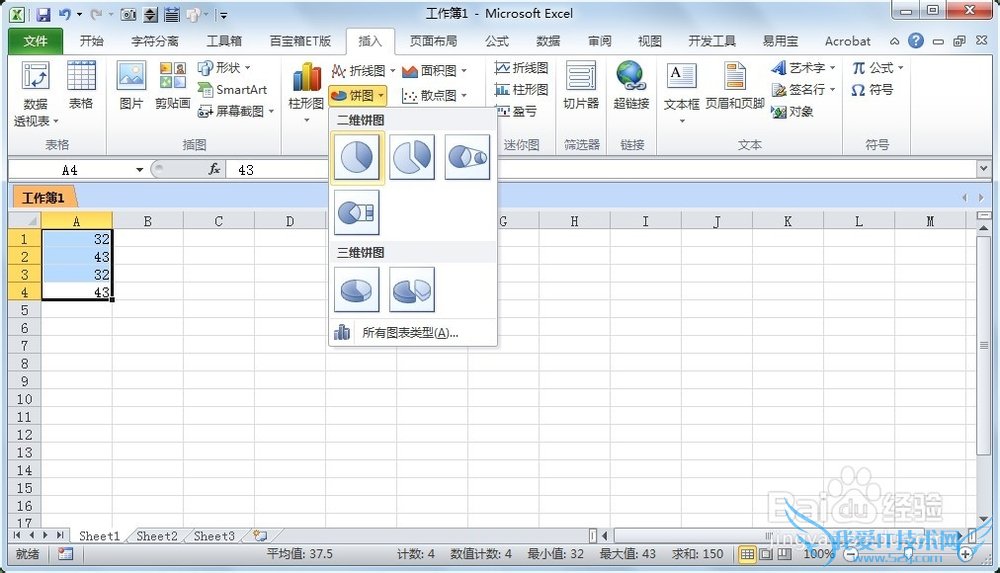Collapse the ribbon
The width and height of the screenshot is (1000, 573).
[x=895, y=41]
